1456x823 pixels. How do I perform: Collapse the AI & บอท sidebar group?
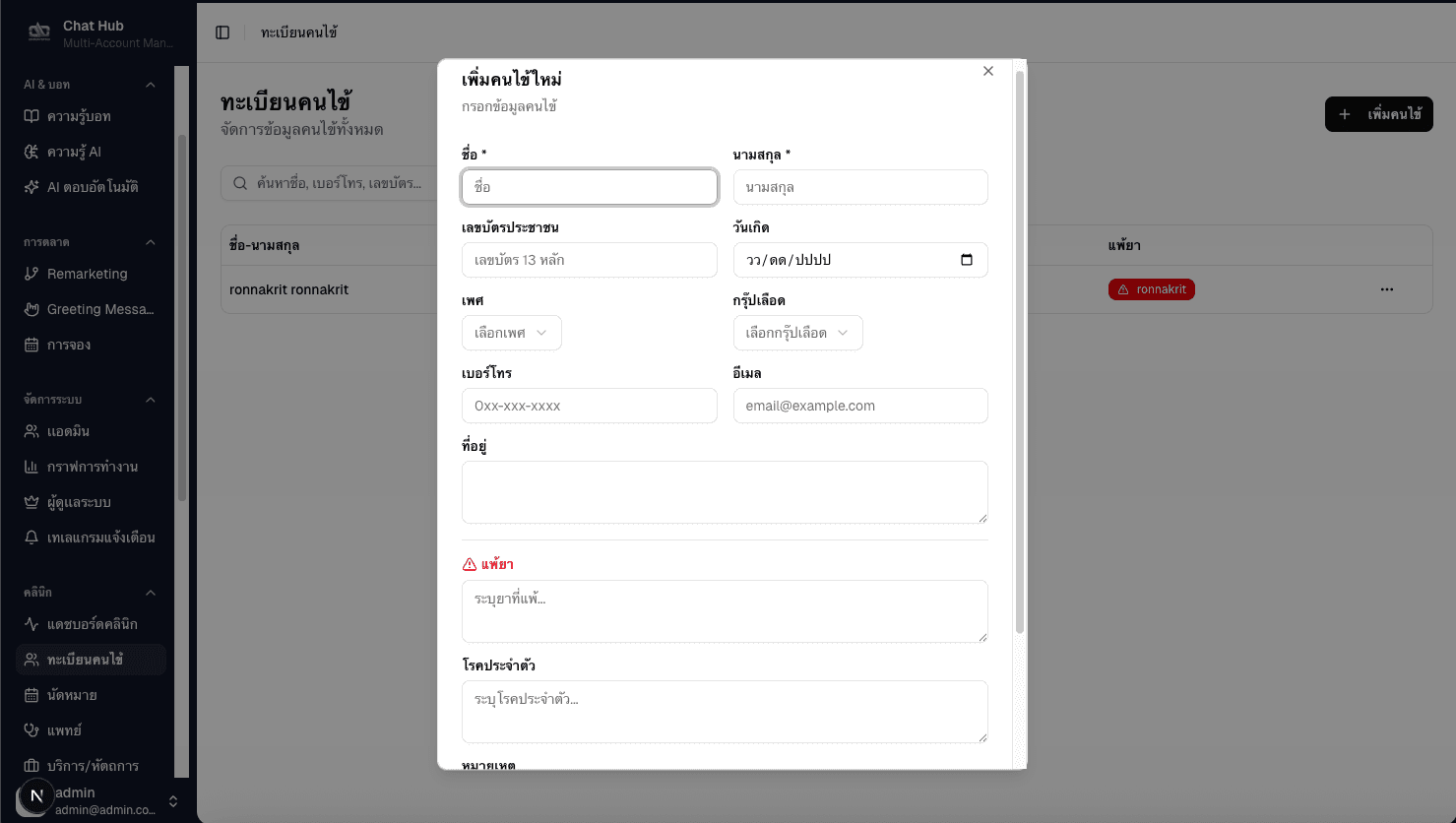150,84
